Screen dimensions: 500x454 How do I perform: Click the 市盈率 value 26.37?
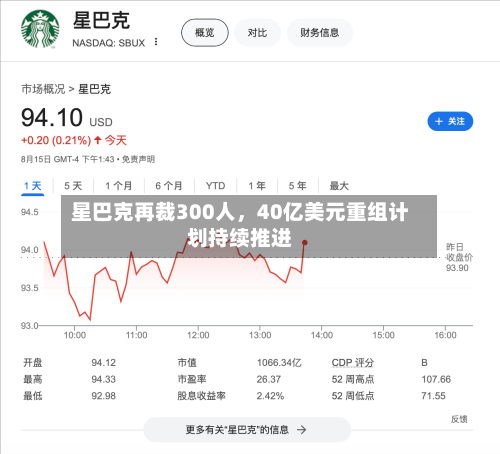coord(269,379)
